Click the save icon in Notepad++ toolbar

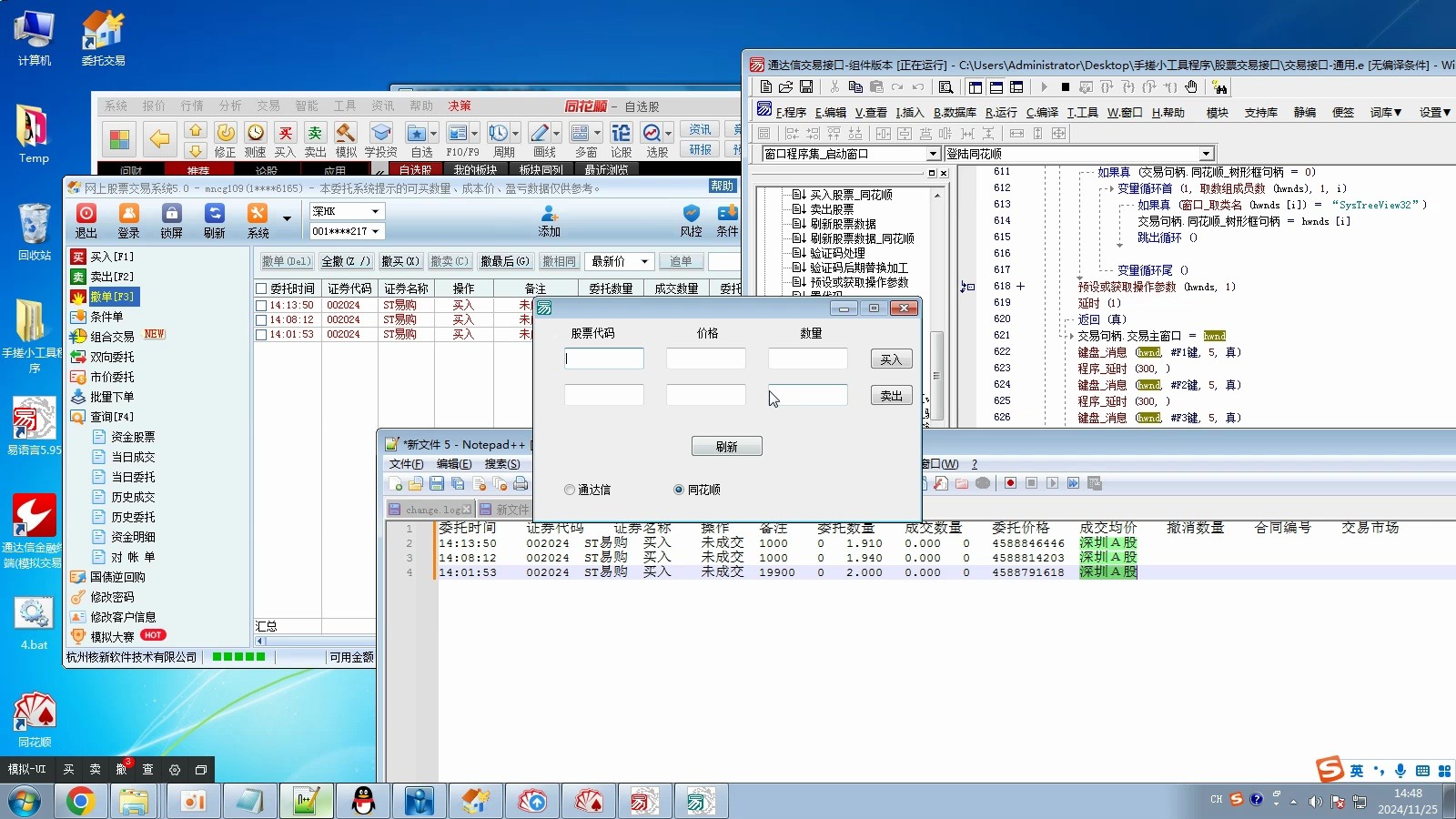[x=437, y=483]
